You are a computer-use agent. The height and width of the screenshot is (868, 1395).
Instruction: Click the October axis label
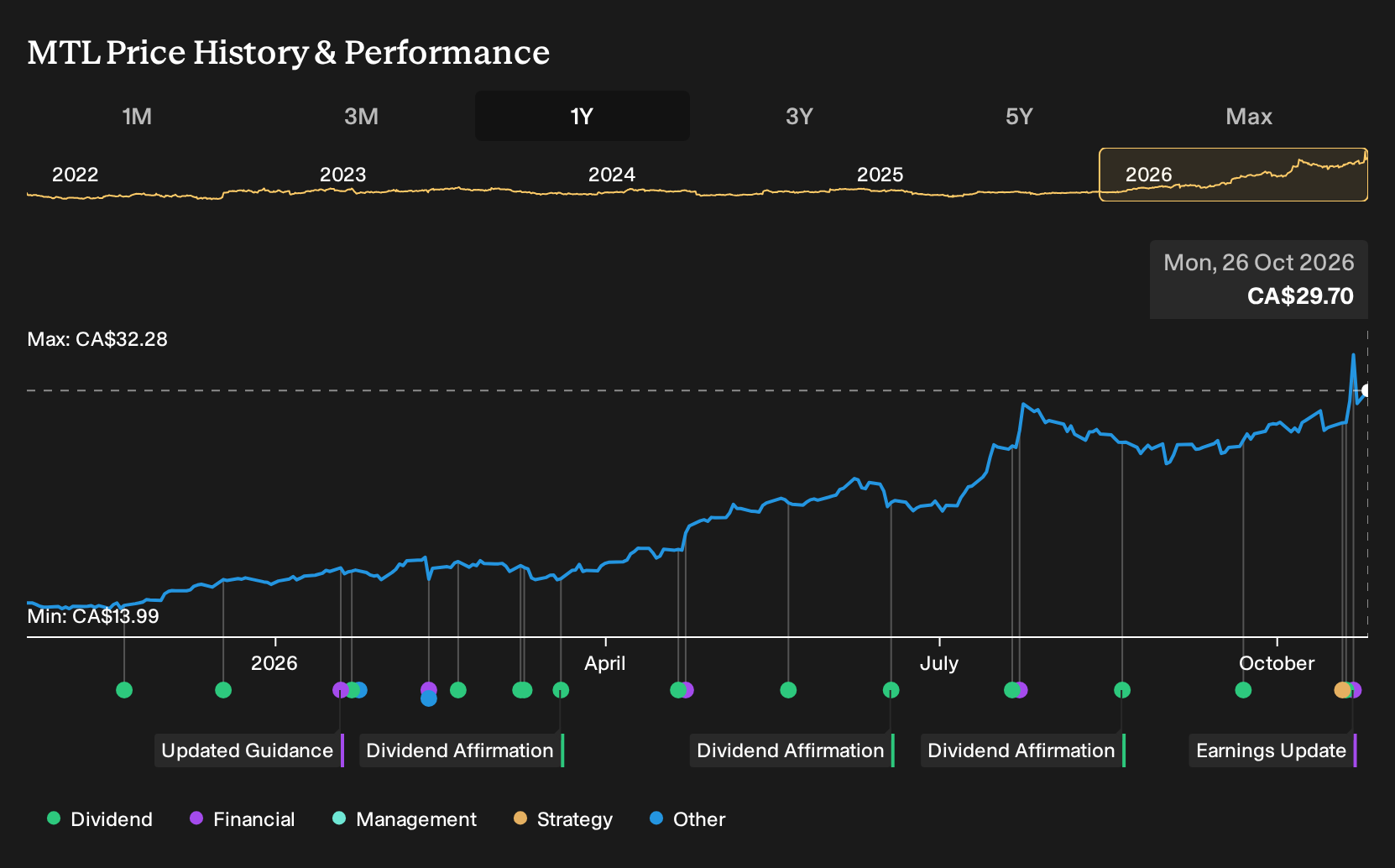(1277, 663)
